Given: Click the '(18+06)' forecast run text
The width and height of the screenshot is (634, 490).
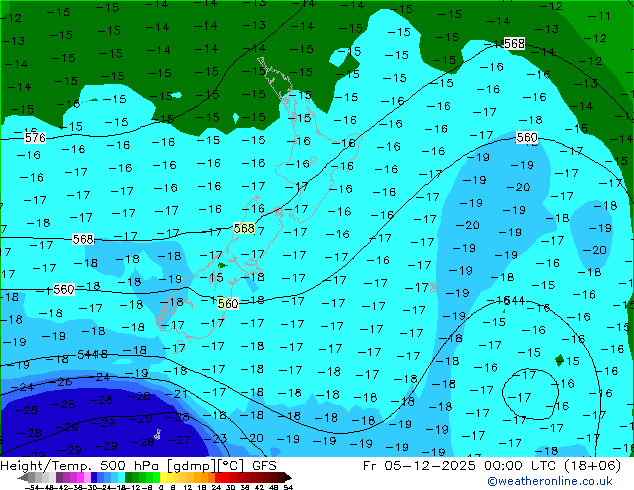Looking at the screenshot, I should tap(592, 466).
